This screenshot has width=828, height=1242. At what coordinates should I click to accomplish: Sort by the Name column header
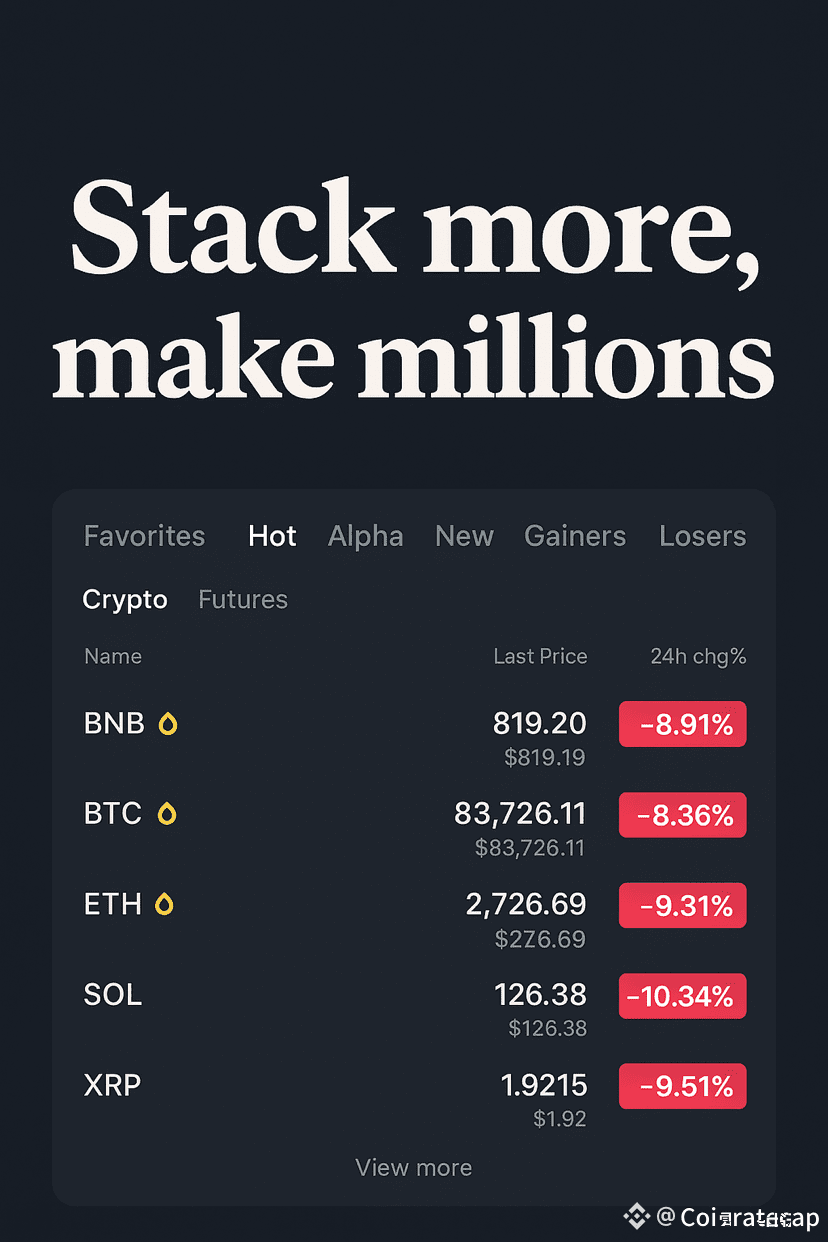point(113,657)
